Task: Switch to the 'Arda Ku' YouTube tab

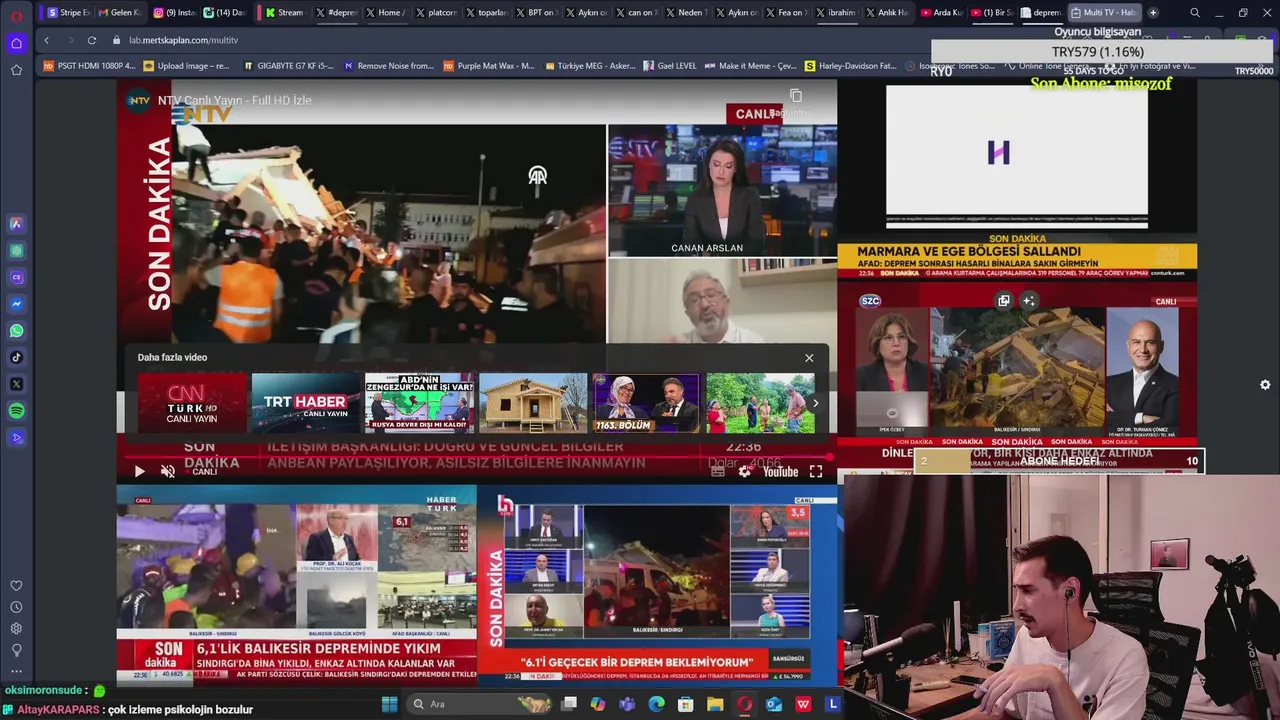Action: (941, 13)
